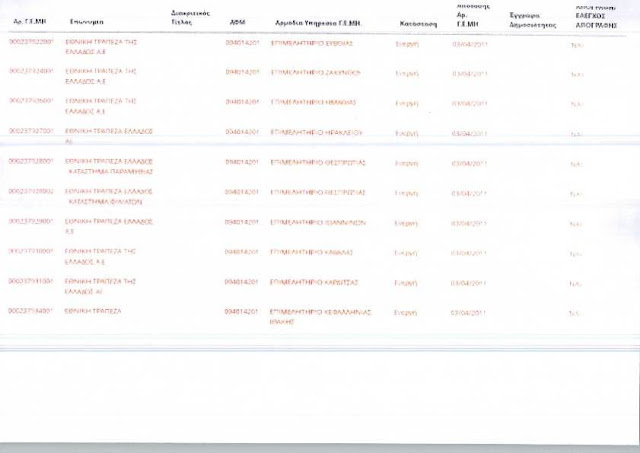Click ΝΑΙ value in ΖΑΚΥΝΘΟΥ row

[x=577, y=75]
